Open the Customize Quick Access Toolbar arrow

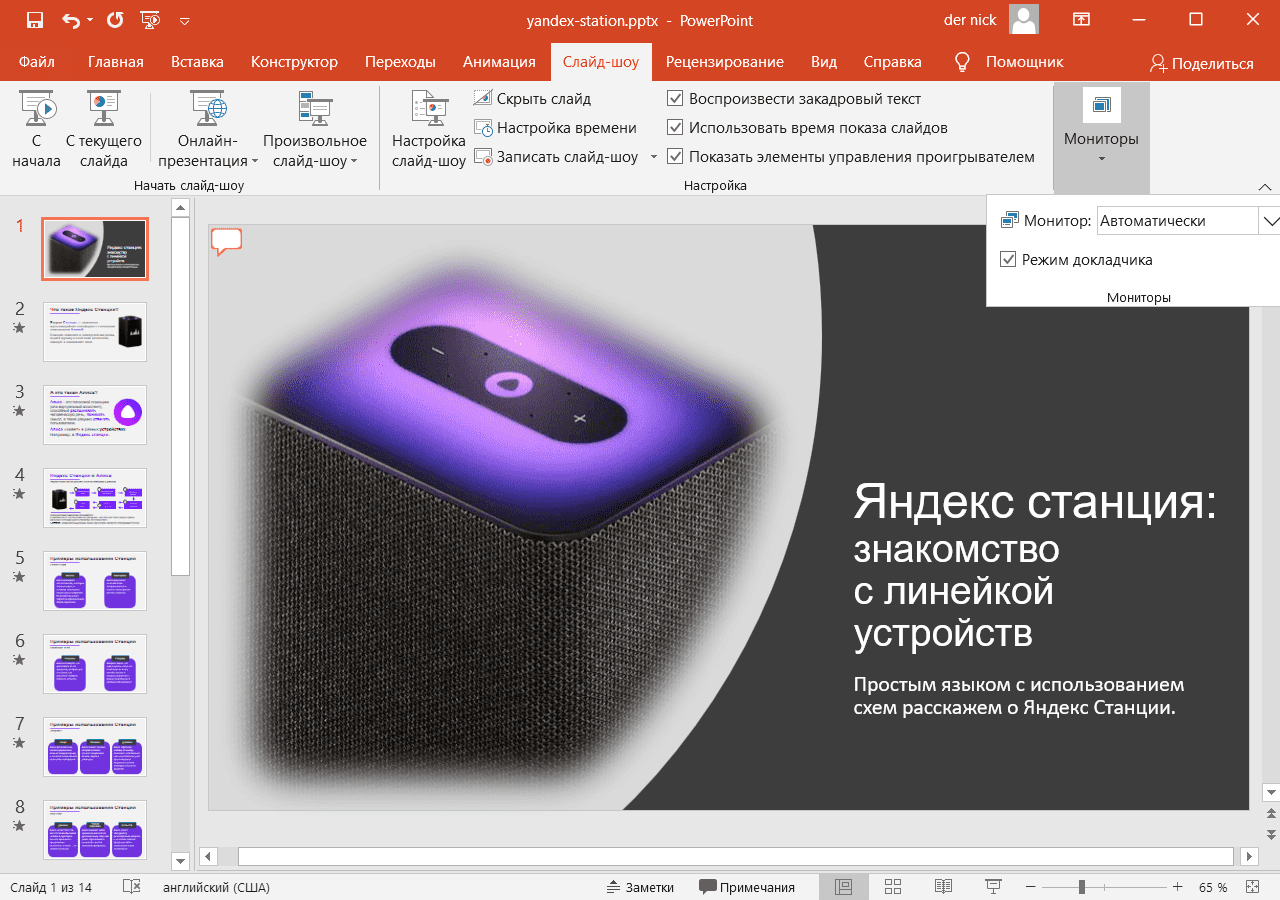[184, 21]
